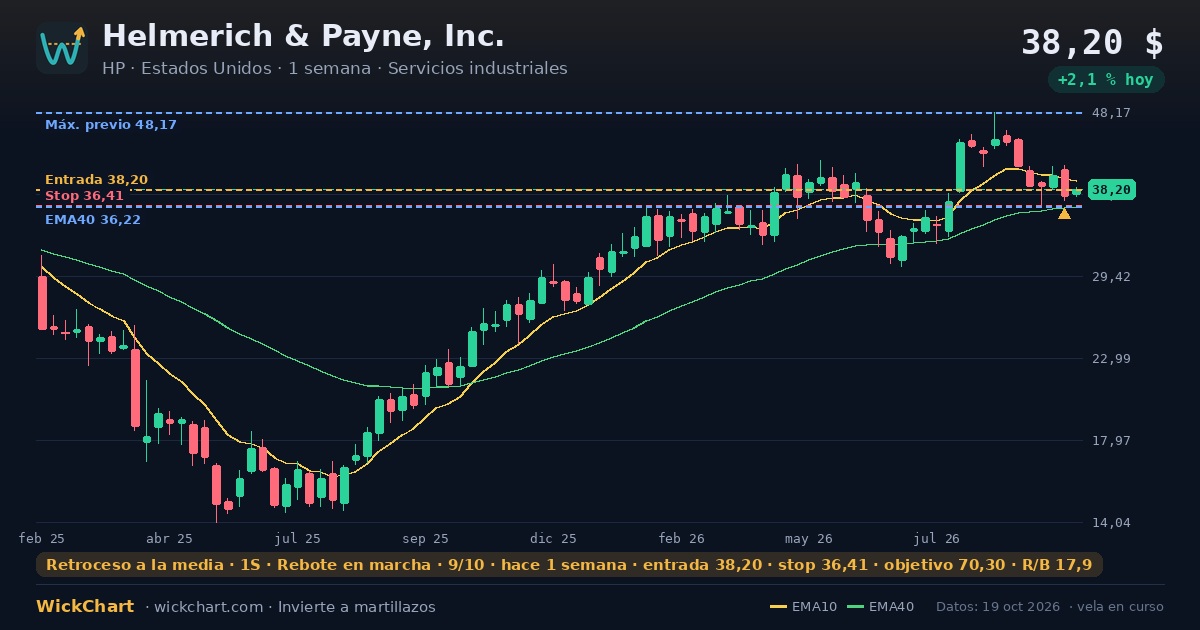Click the jul 26 date label
This screenshot has height=630, width=1200.
(x=937, y=539)
